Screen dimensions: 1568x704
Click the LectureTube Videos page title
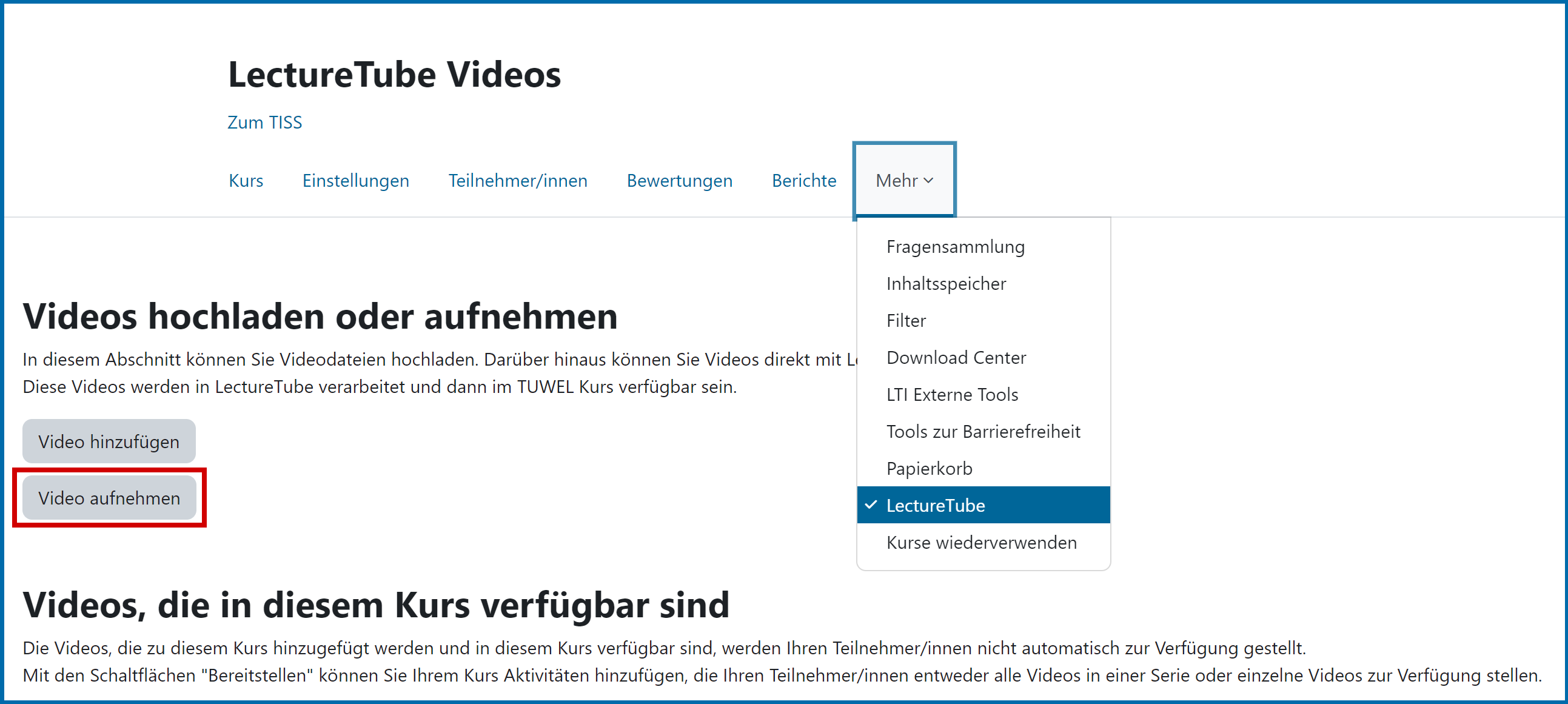[x=395, y=75]
